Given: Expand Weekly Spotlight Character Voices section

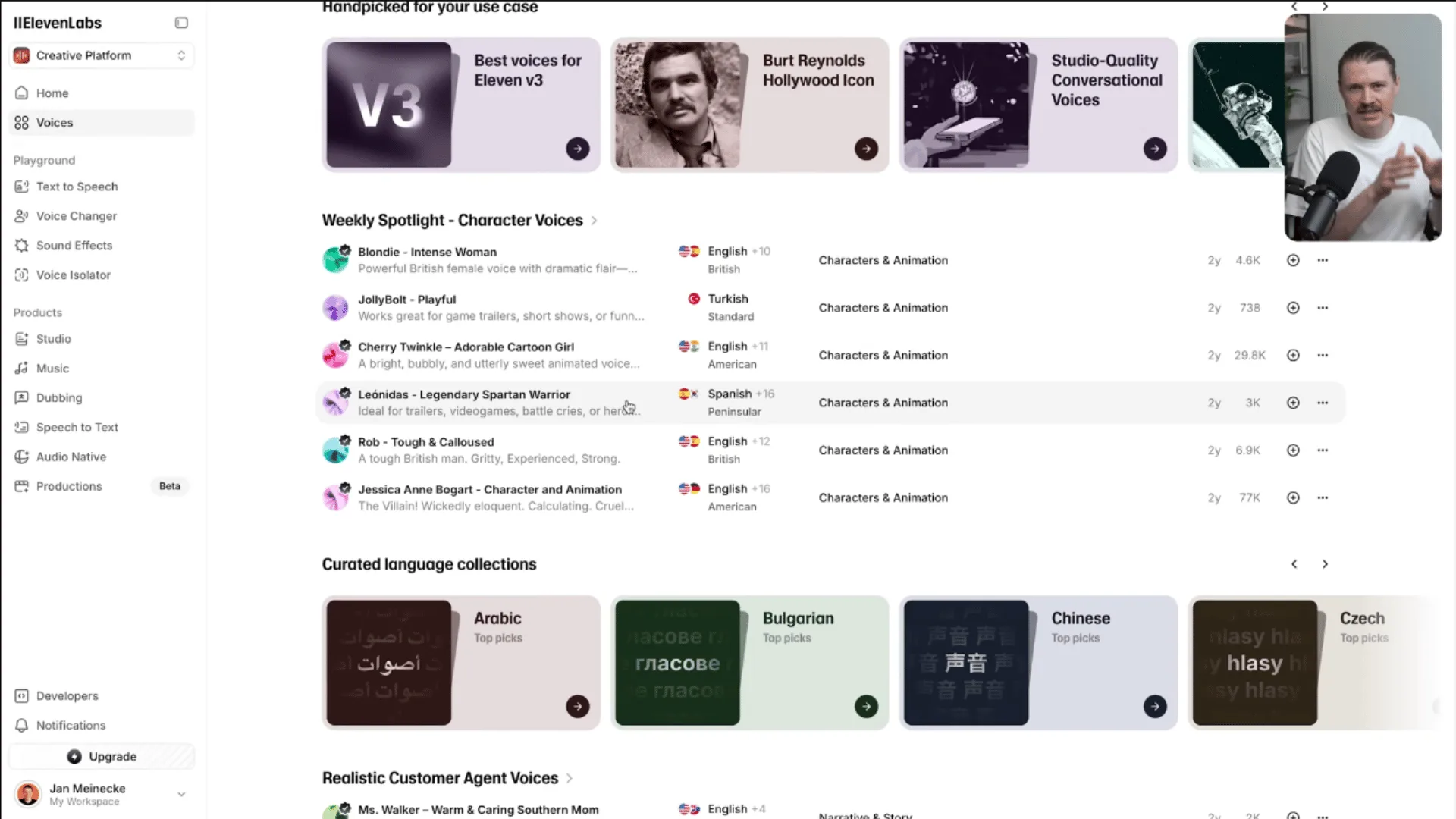Looking at the screenshot, I should pos(594,221).
